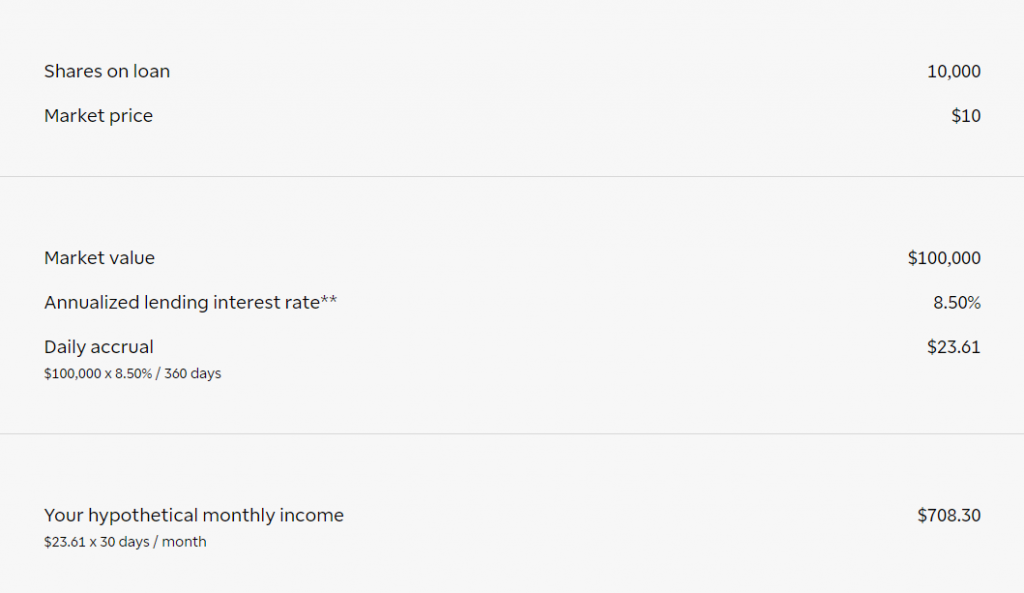The image size is (1024, 593).
Task: Click the Daily accrual label
Action: [99, 347]
